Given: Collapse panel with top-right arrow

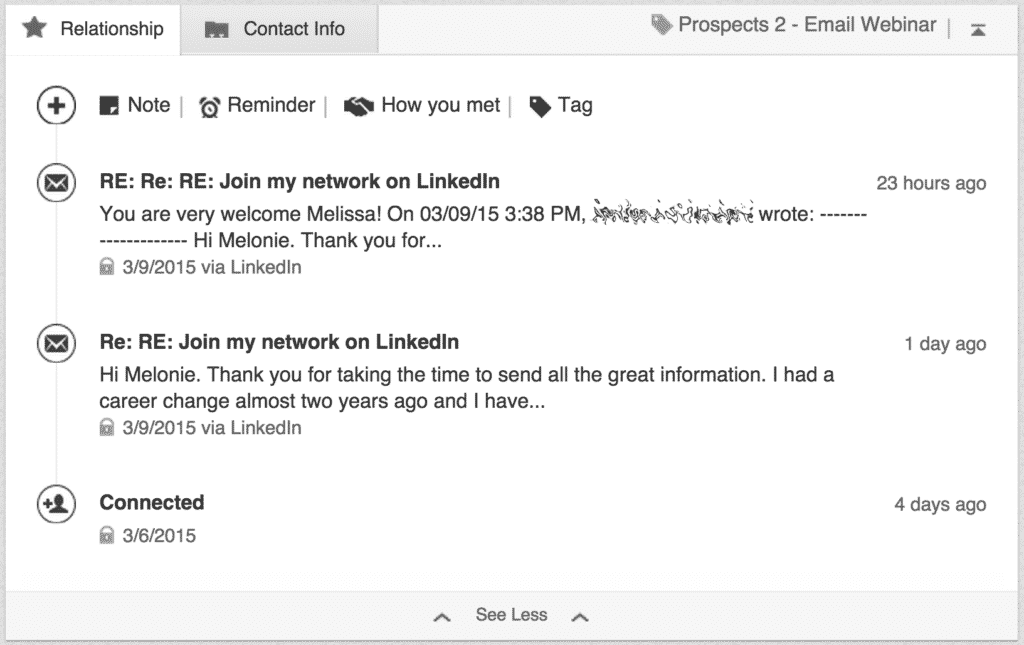Looking at the screenshot, I should 978,30.
